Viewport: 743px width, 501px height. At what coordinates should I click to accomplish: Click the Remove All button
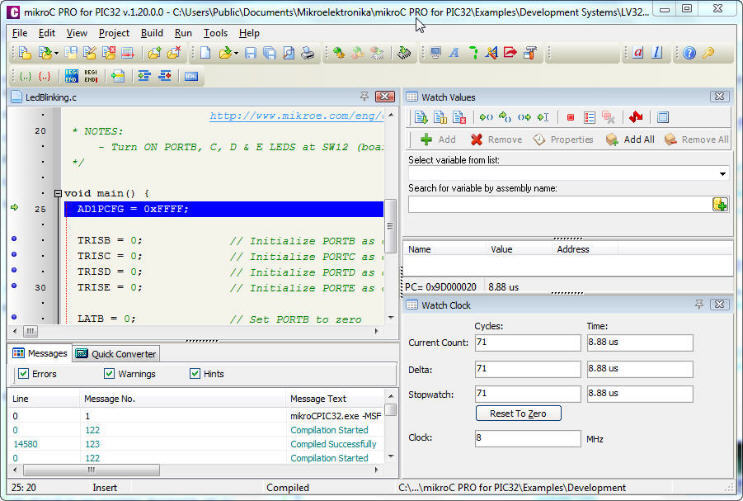click(696, 139)
